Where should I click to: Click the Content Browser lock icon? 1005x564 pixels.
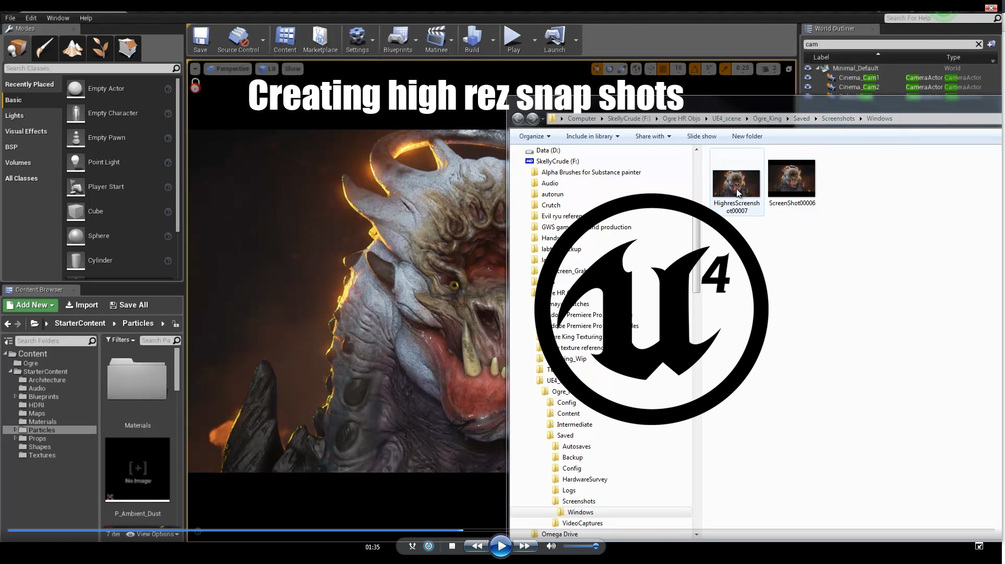(176, 324)
